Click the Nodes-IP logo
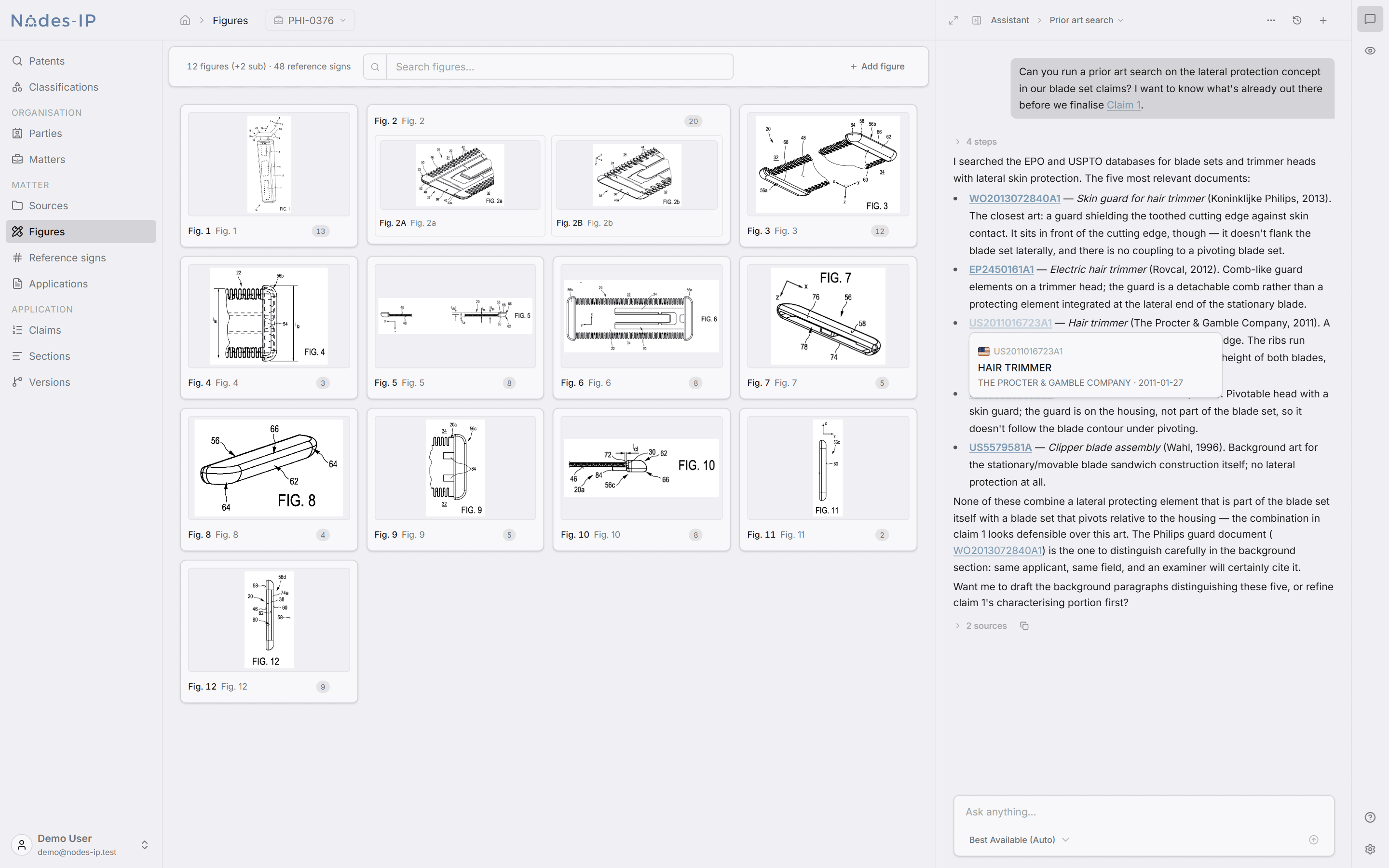Image resolution: width=1389 pixels, height=868 pixels. click(x=54, y=20)
